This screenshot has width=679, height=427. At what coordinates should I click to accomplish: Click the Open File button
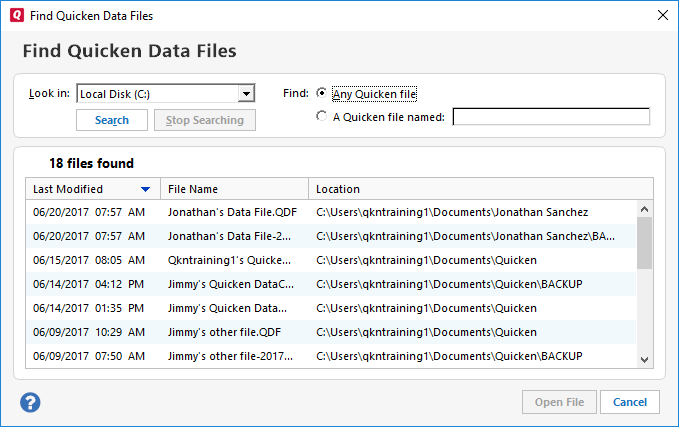[559, 402]
